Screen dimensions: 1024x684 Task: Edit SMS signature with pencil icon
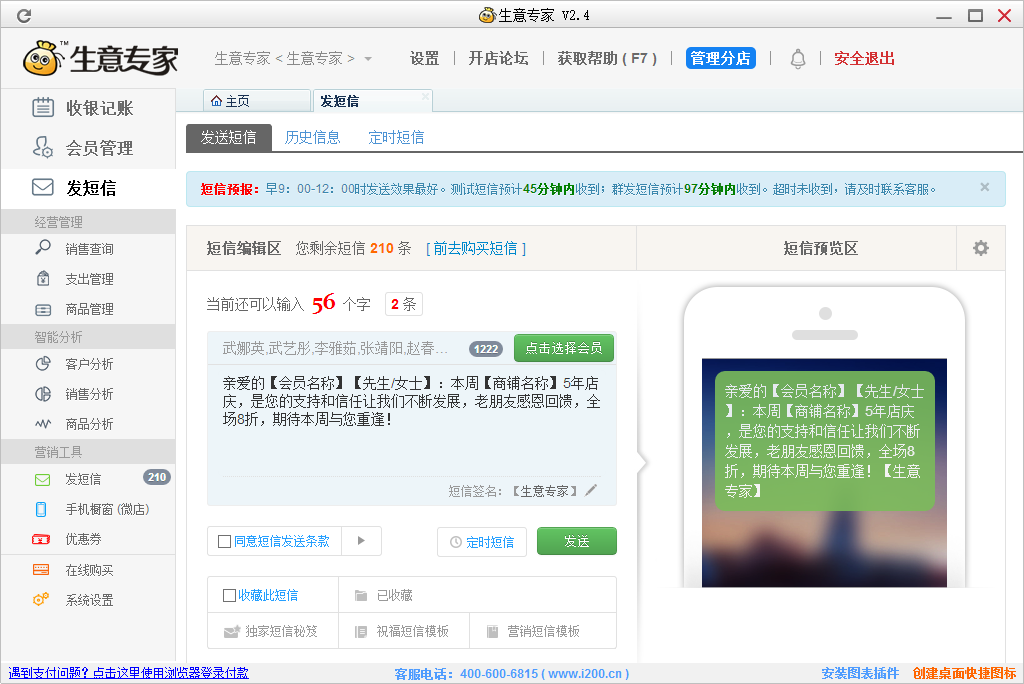pyautogui.click(x=591, y=490)
